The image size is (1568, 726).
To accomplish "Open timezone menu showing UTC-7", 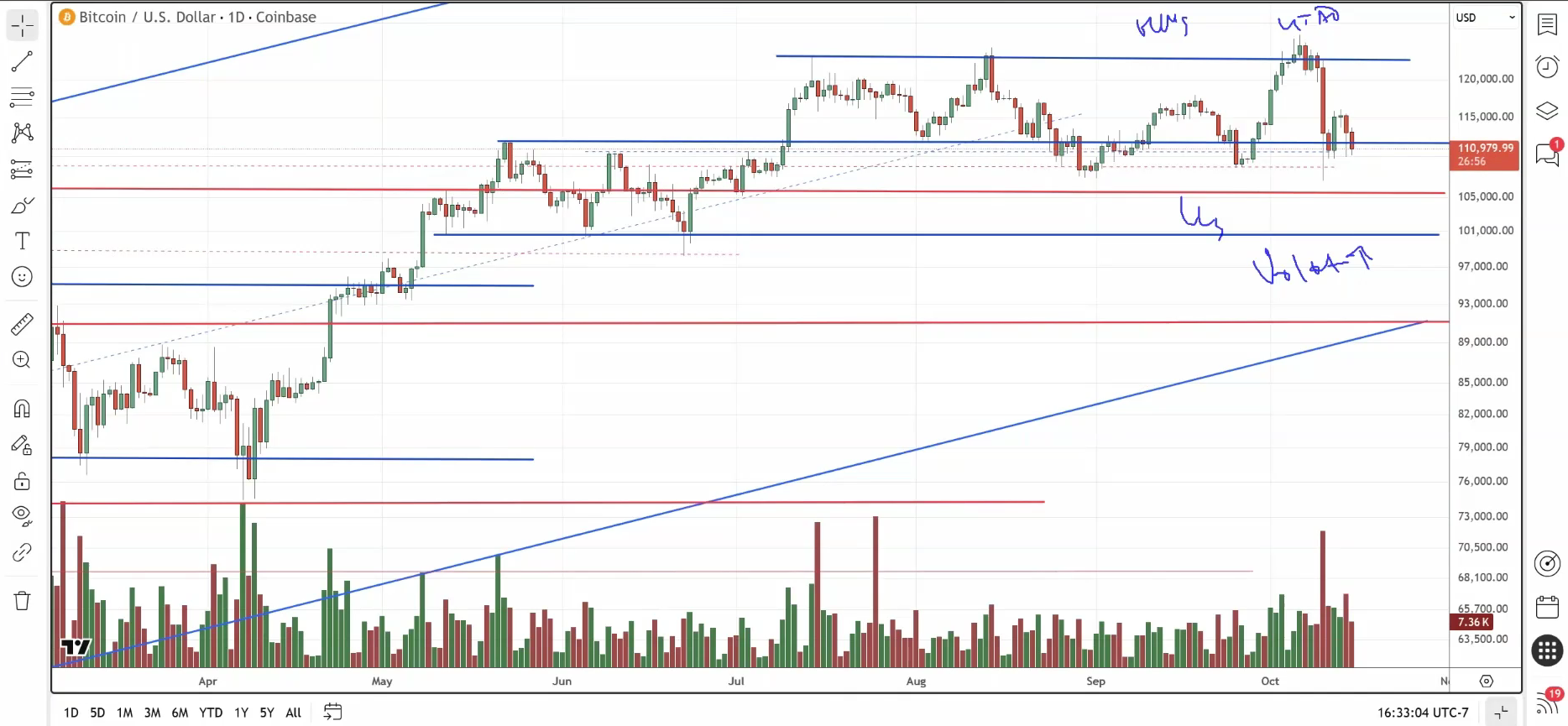I will point(1423,713).
